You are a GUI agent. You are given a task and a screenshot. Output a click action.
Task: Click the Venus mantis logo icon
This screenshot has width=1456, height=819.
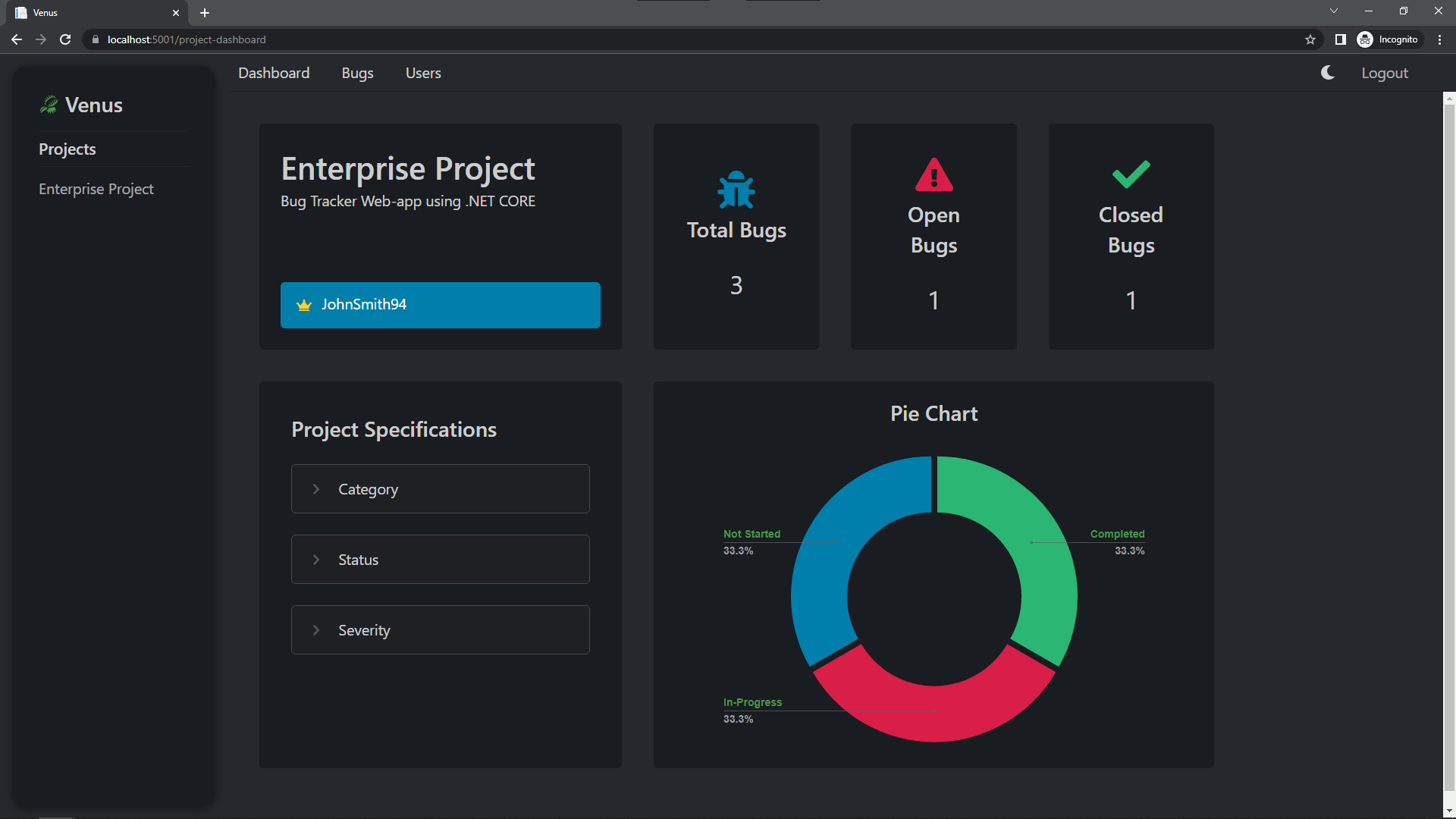coord(49,105)
